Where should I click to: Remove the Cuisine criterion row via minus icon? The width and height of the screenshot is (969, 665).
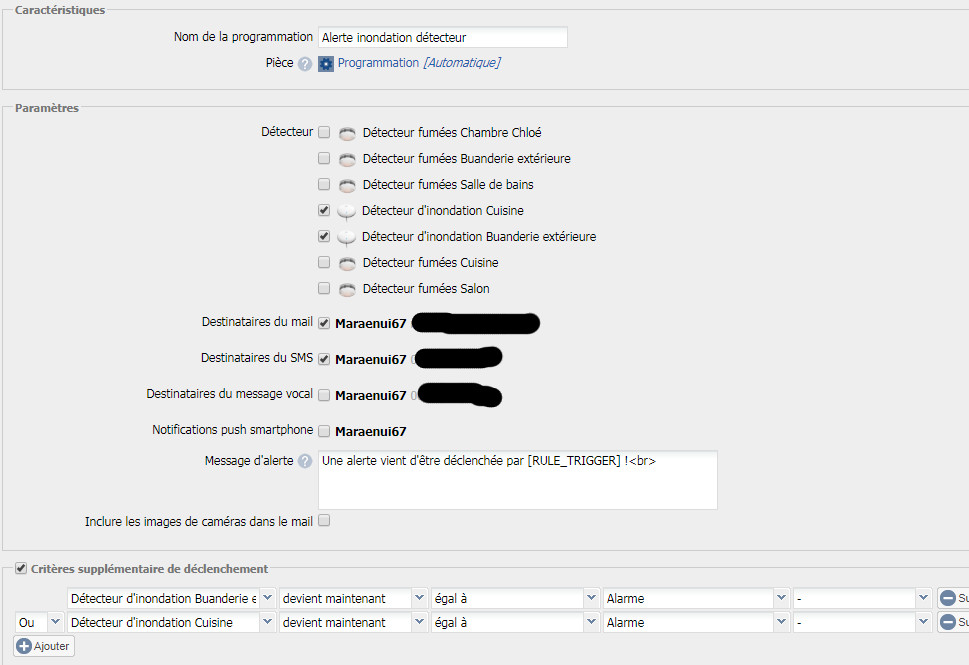click(947, 622)
